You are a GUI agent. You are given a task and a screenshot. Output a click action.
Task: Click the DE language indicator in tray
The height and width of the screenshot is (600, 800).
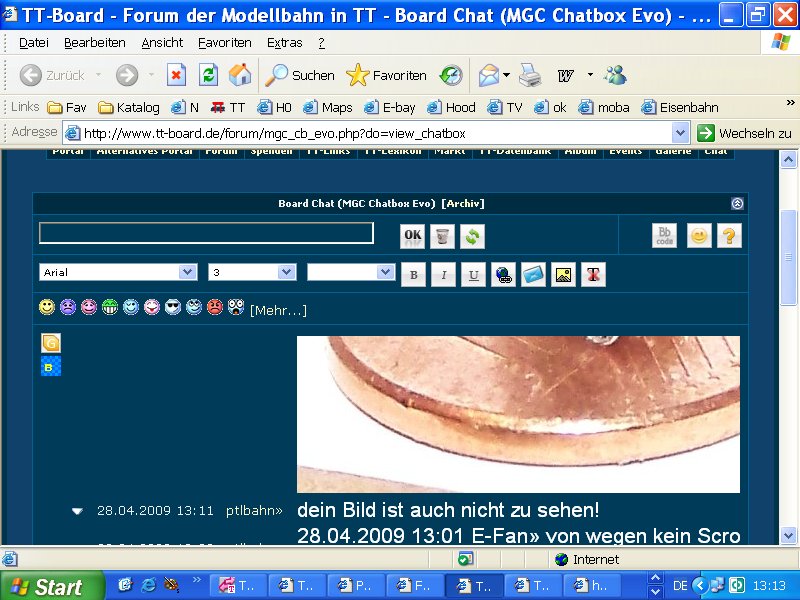pyautogui.click(x=680, y=586)
